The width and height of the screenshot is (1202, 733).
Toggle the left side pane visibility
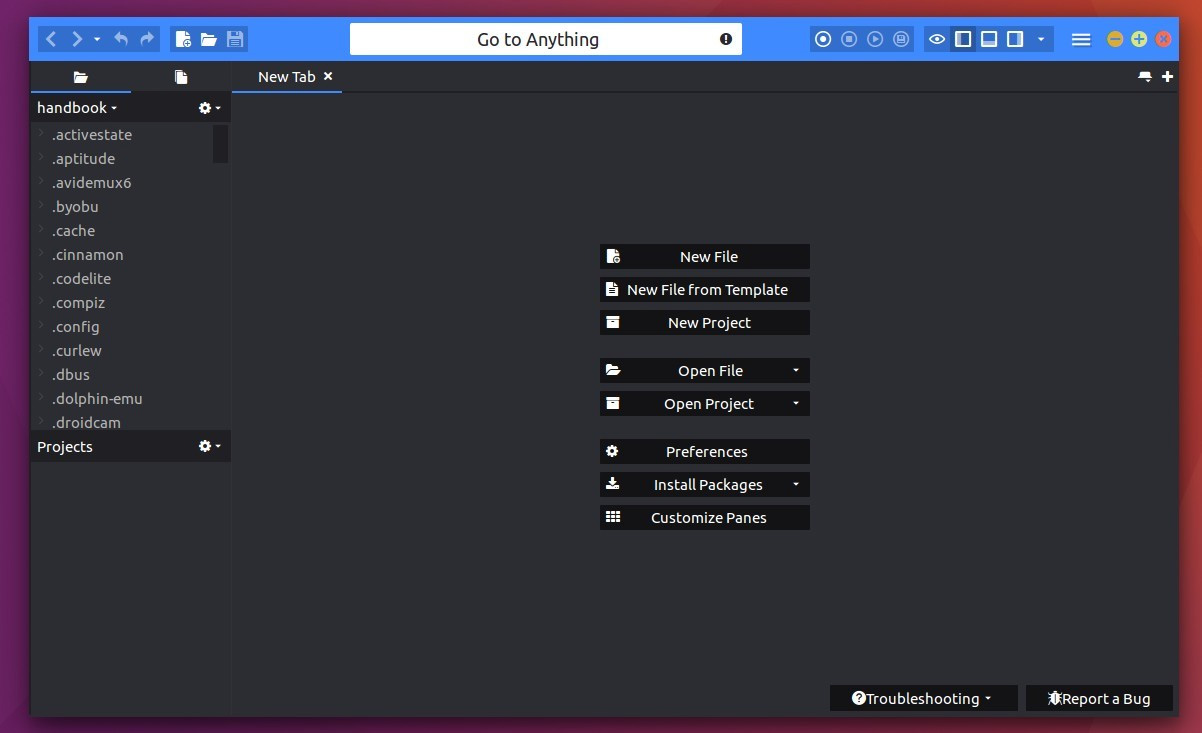coord(963,39)
